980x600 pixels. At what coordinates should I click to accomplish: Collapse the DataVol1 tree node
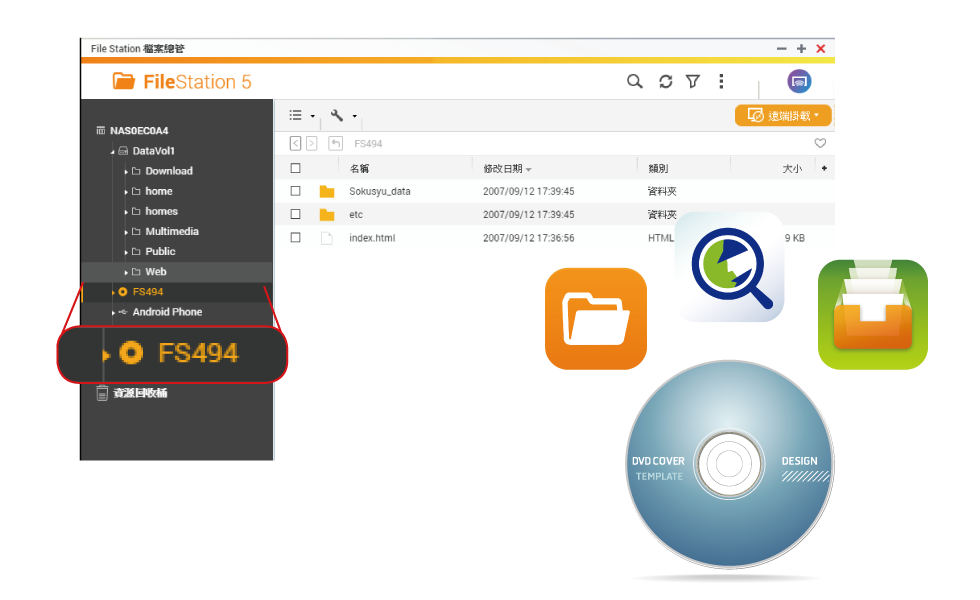tap(112, 151)
